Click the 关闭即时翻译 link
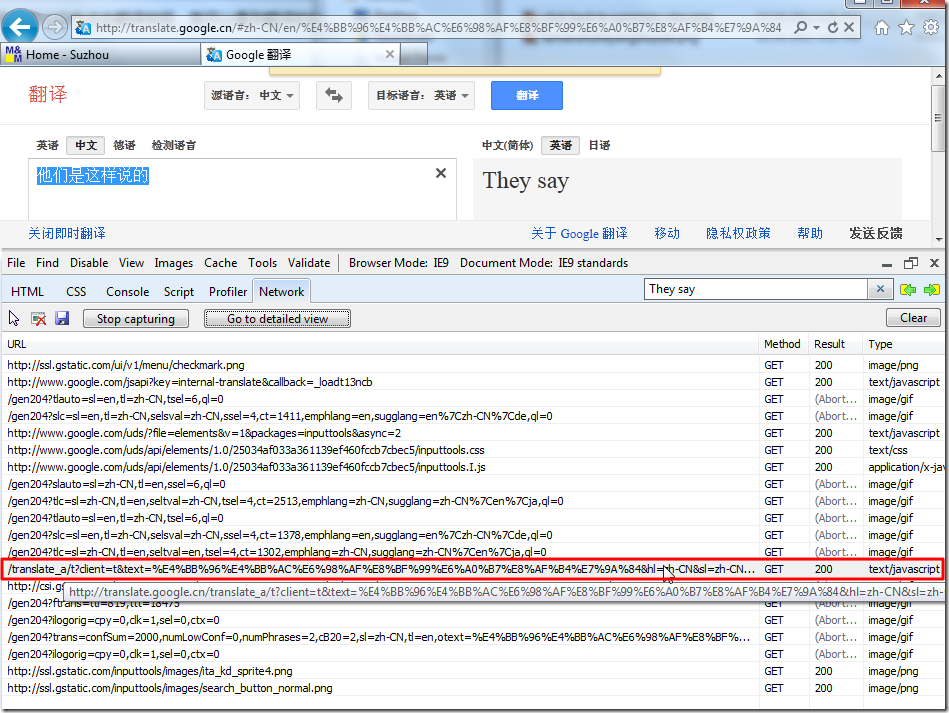This screenshot has height=713, width=949. tap(67, 234)
